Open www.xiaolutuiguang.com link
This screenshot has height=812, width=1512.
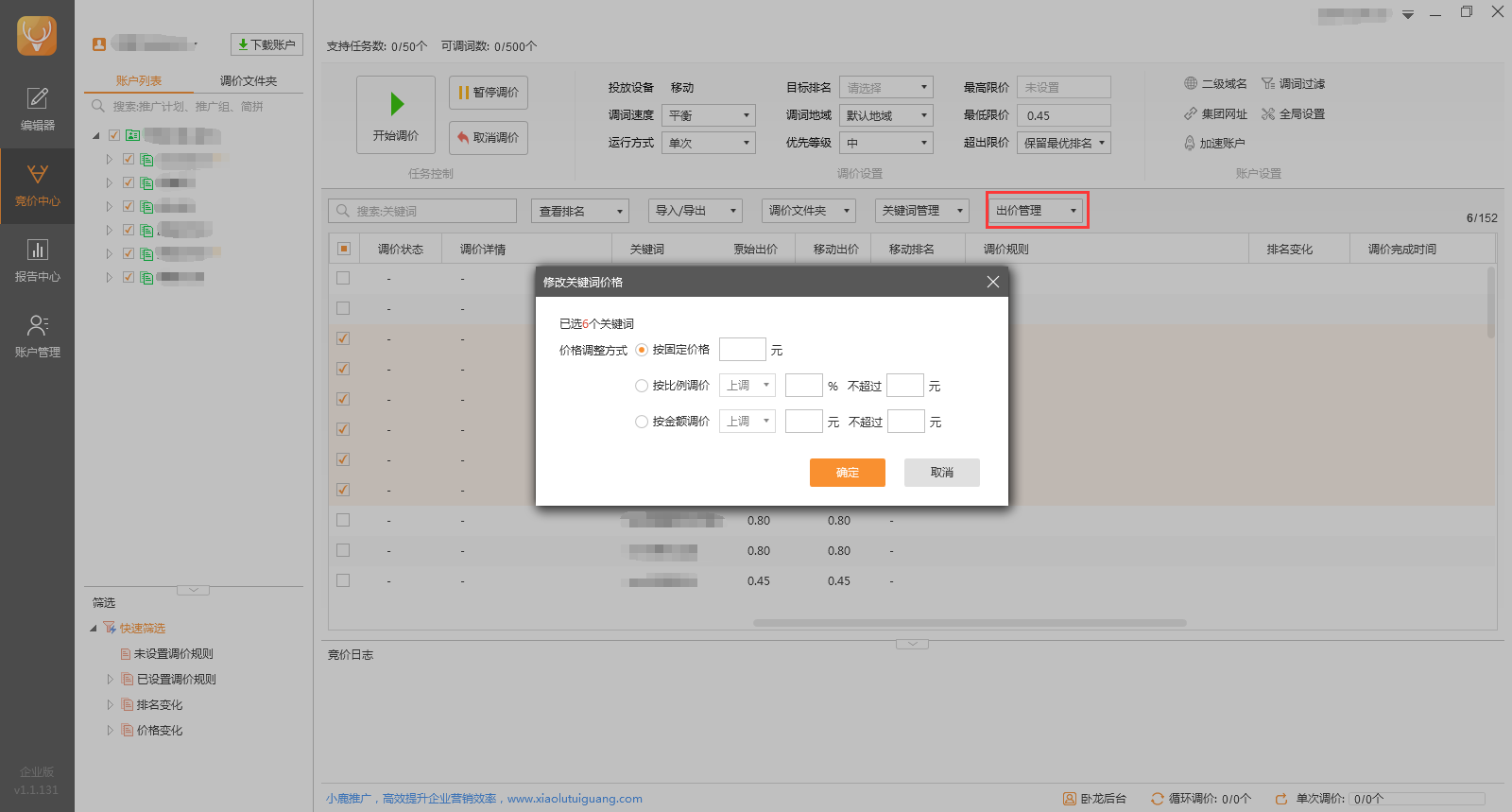click(x=575, y=799)
